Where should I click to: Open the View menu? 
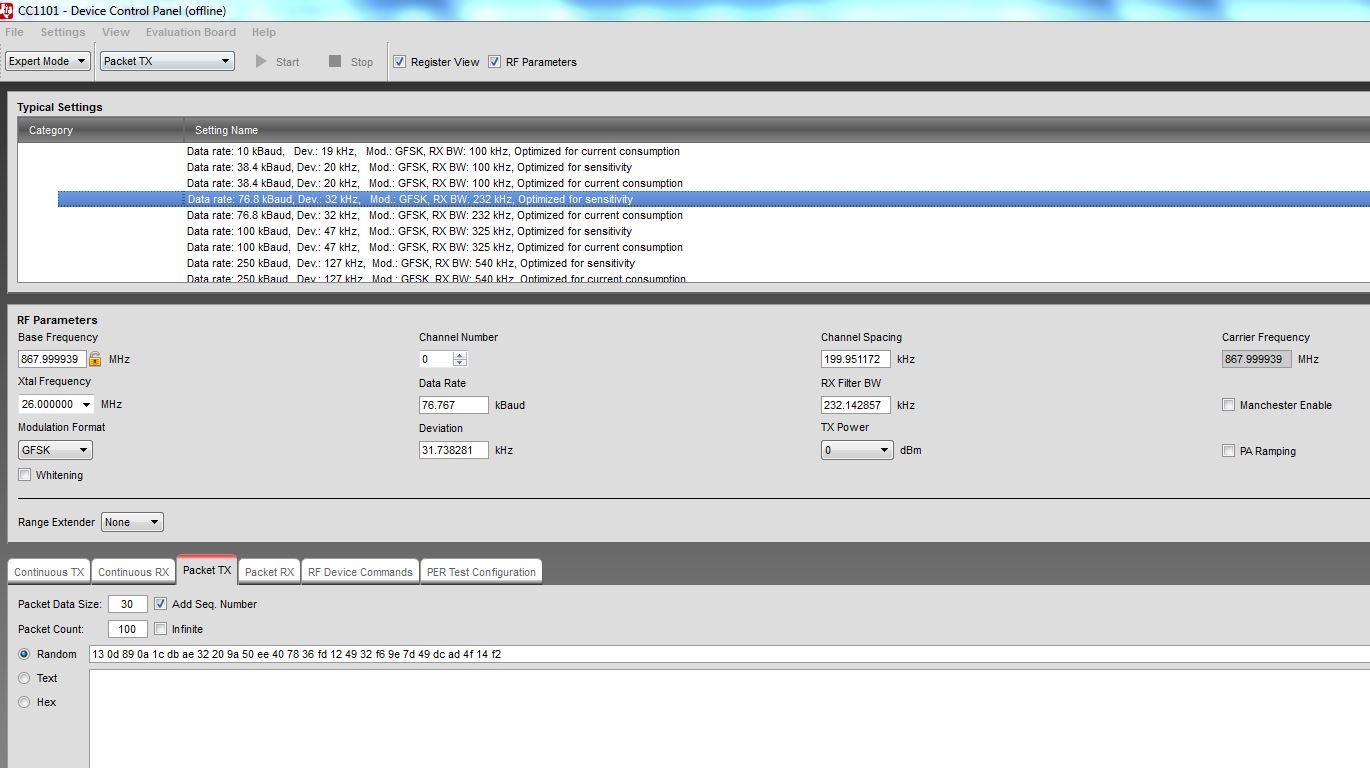pos(116,32)
